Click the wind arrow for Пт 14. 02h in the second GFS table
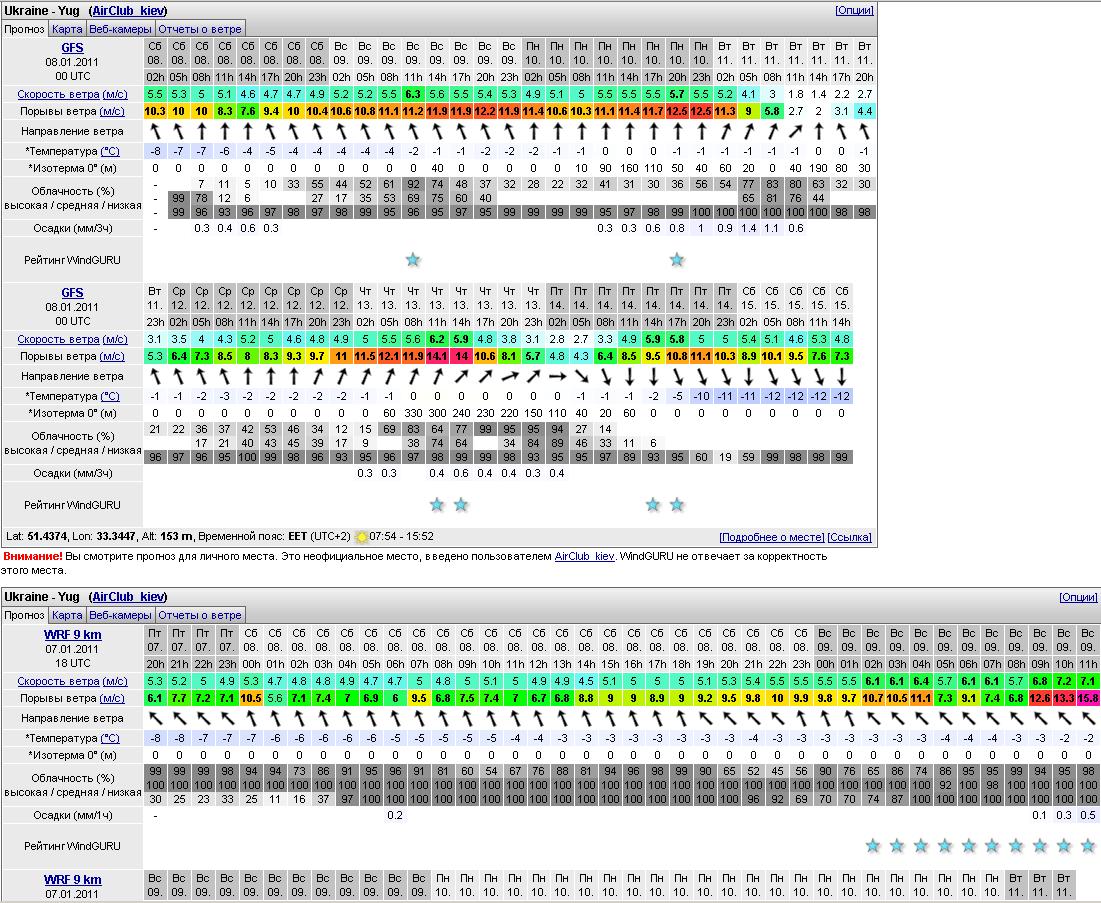The image size is (1101, 903). pyautogui.click(x=557, y=377)
